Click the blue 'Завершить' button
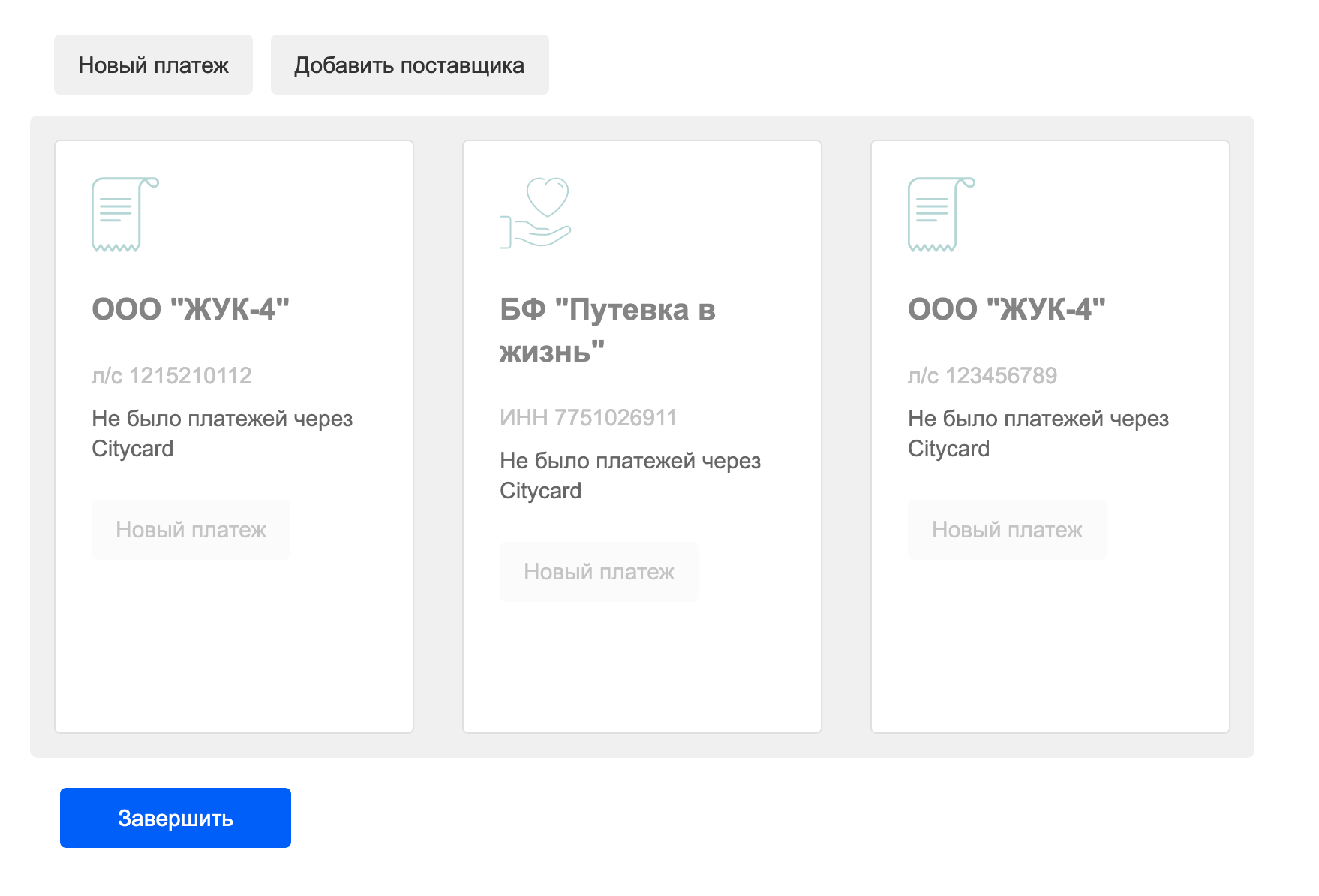This screenshot has width=1319, height=896. point(176,818)
